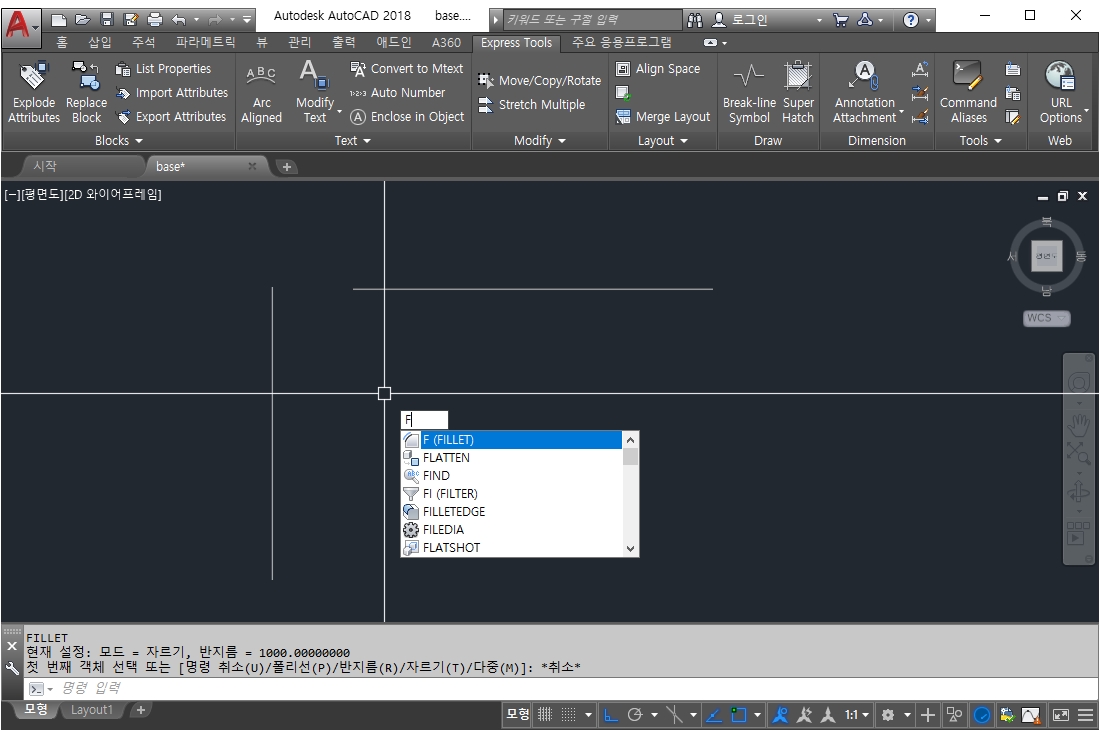Click the search binoculars icon
The width and height of the screenshot is (1100, 731).
click(x=695, y=20)
